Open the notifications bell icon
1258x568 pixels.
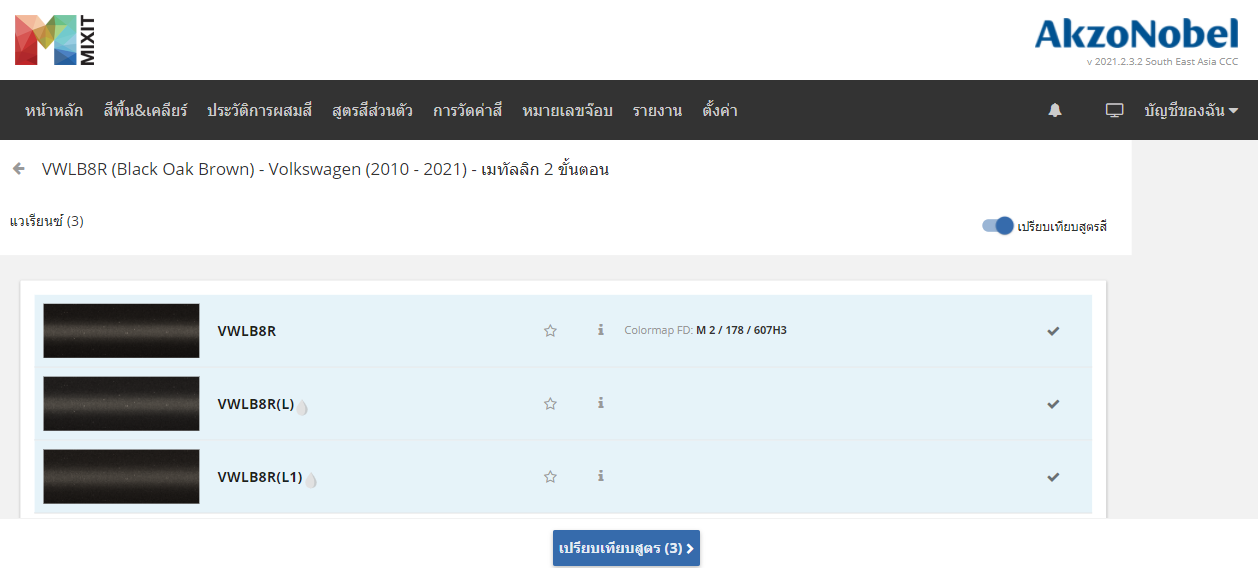pyautogui.click(x=1055, y=110)
